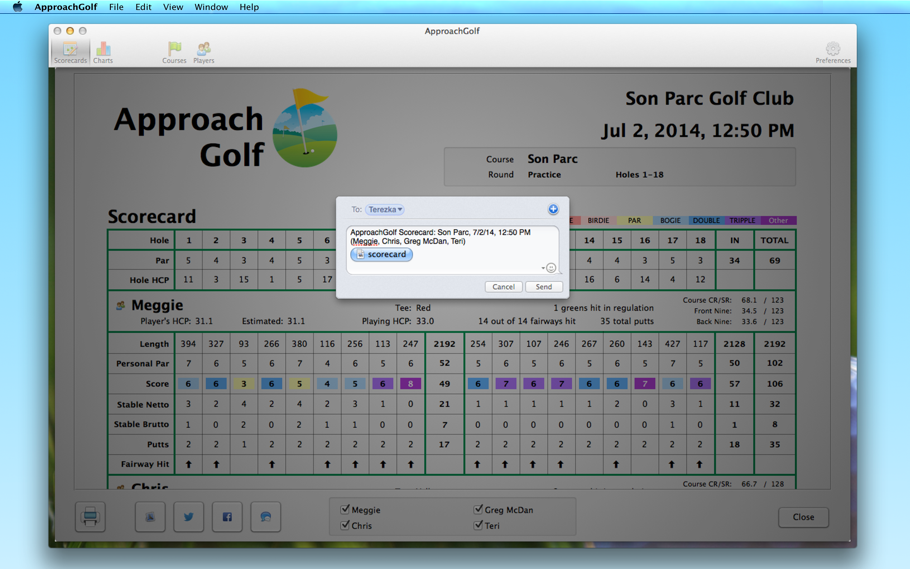
Task: Click the 14 out of 14 fairways hit stat
Action: coord(527,321)
